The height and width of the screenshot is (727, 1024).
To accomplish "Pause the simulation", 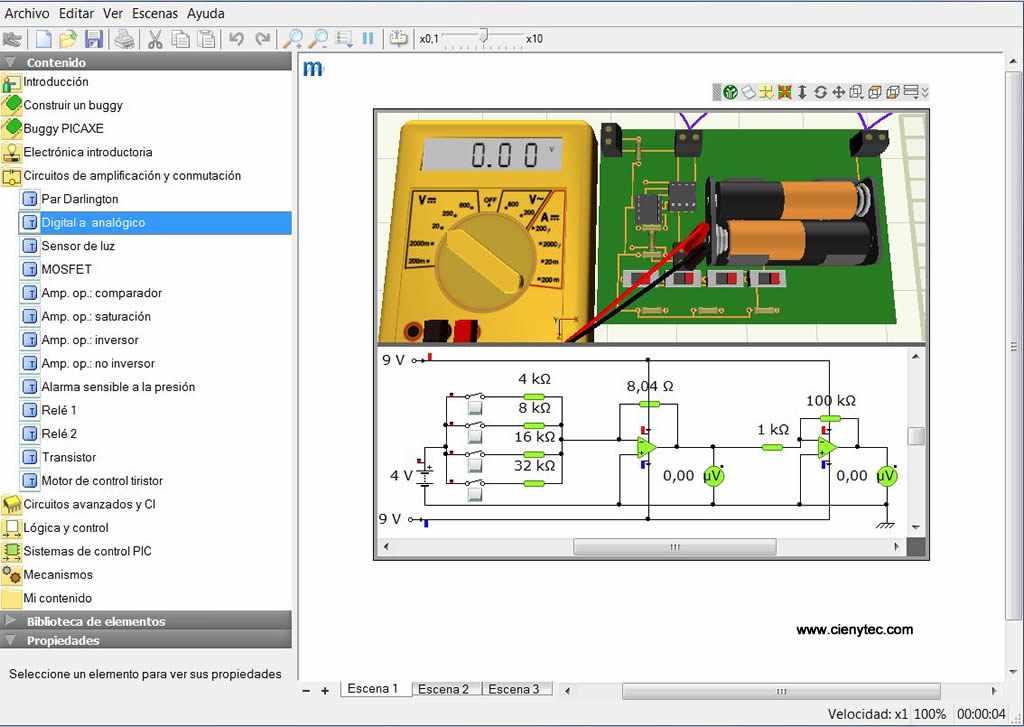I will 368,39.
